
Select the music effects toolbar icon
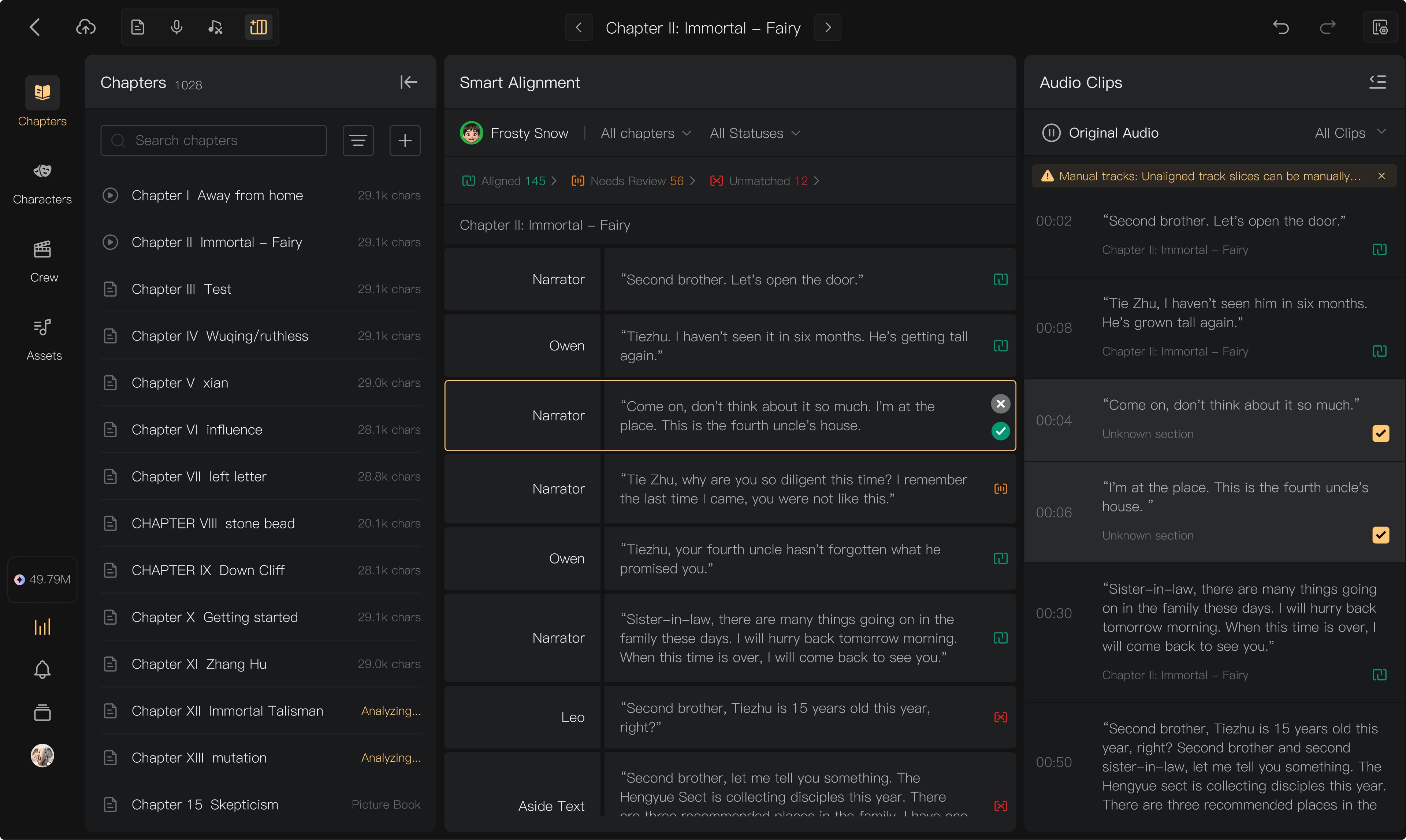click(x=215, y=27)
